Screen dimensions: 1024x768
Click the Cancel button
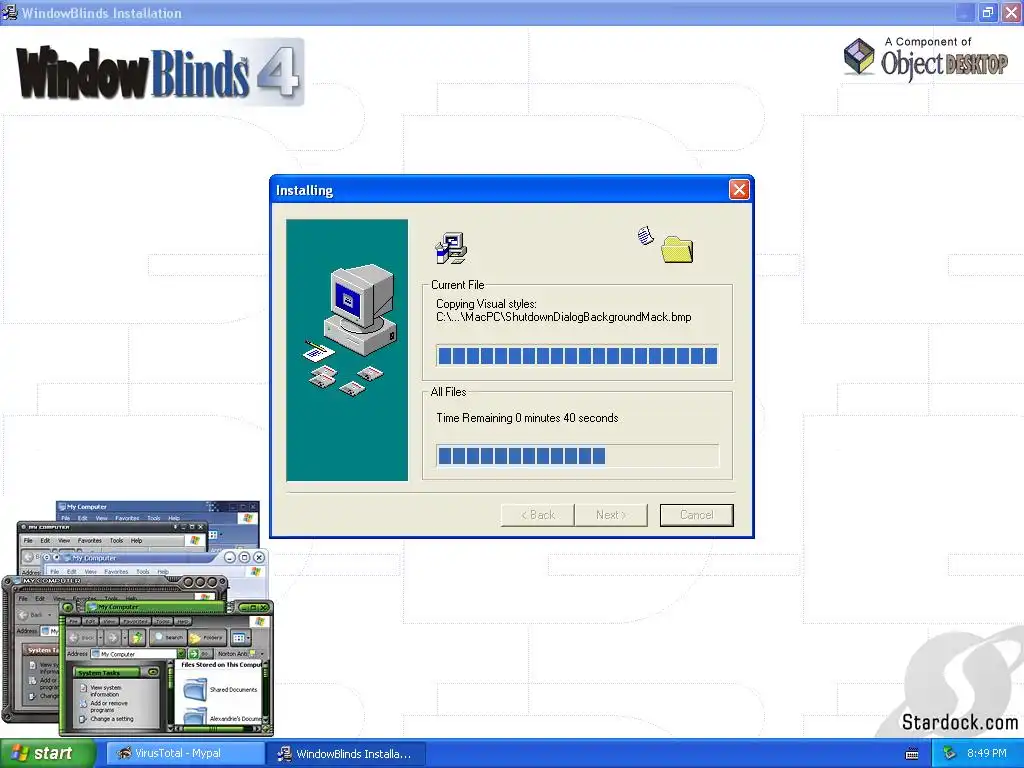(696, 515)
